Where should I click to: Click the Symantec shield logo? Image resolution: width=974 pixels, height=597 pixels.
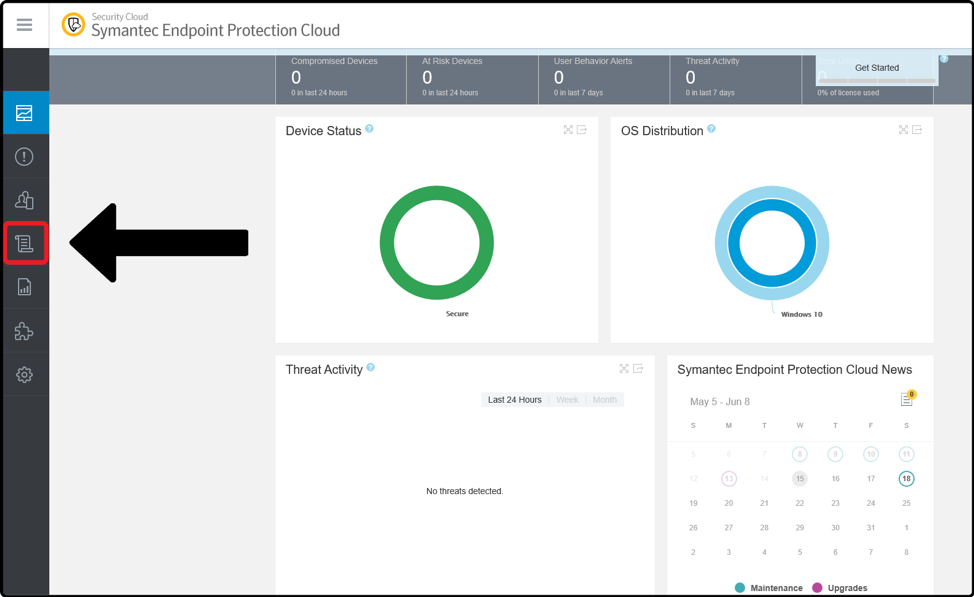pyautogui.click(x=73, y=25)
